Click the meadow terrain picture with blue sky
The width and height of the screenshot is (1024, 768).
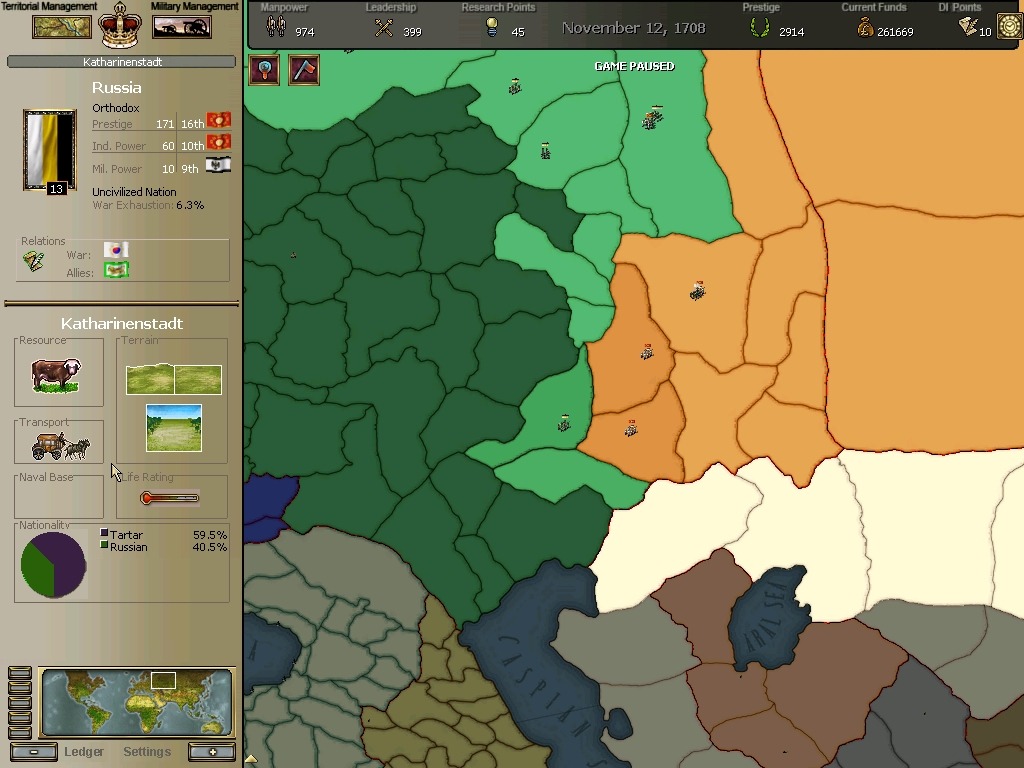click(174, 428)
